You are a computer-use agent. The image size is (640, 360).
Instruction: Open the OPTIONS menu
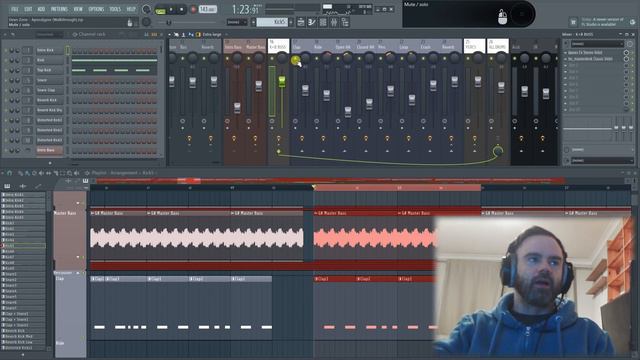tap(96, 9)
